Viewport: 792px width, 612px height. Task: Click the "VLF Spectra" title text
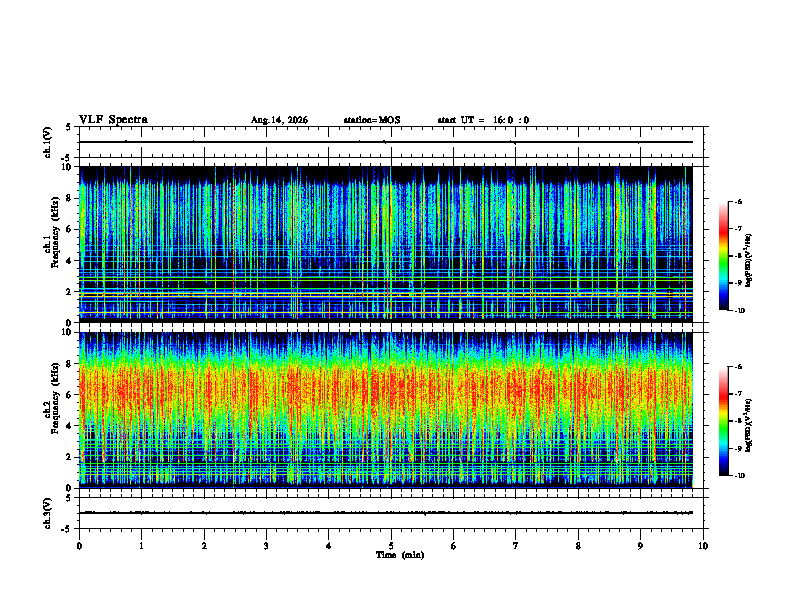pos(113,120)
